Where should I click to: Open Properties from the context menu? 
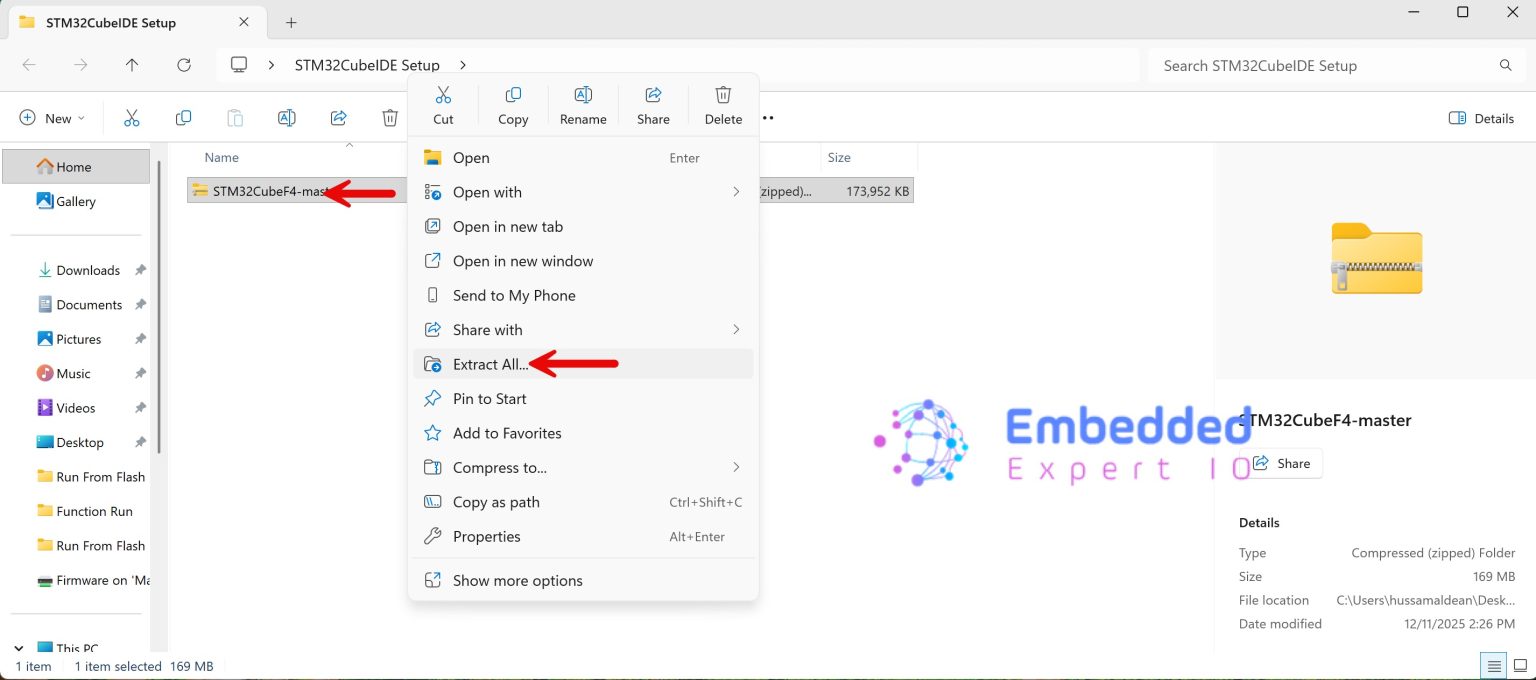click(486, 536)
